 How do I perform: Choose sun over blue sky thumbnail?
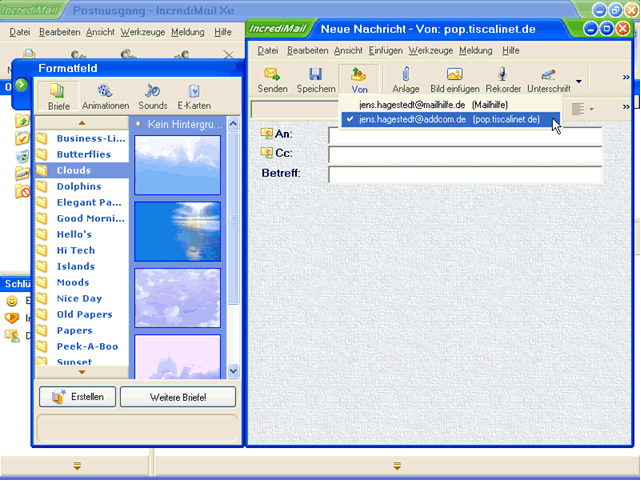tap(177, 231)
